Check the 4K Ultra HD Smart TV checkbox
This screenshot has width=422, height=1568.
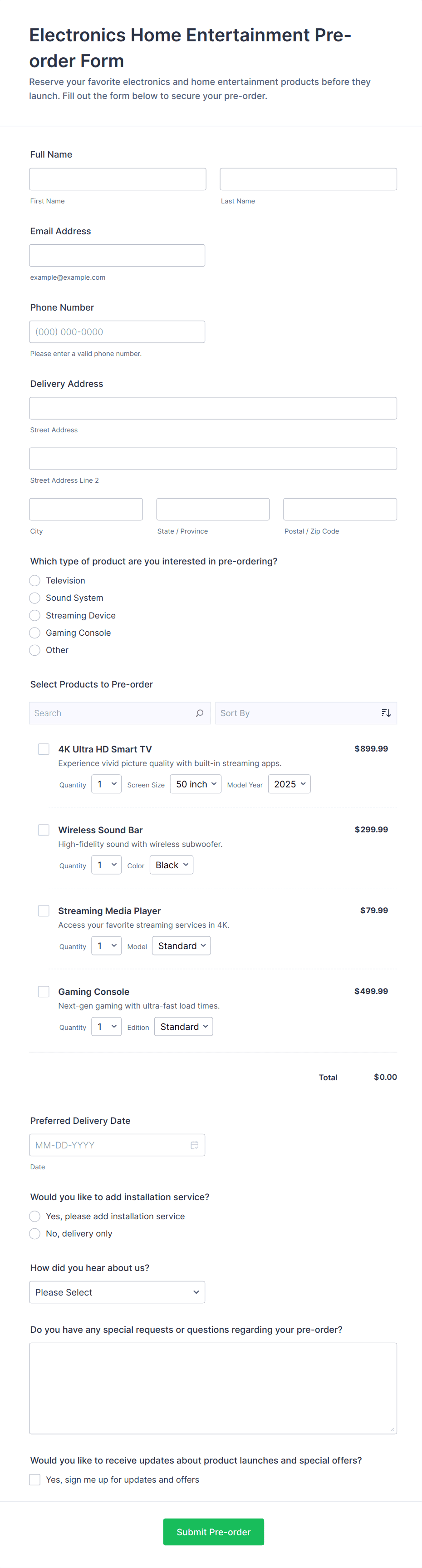(x=44, y=749)
